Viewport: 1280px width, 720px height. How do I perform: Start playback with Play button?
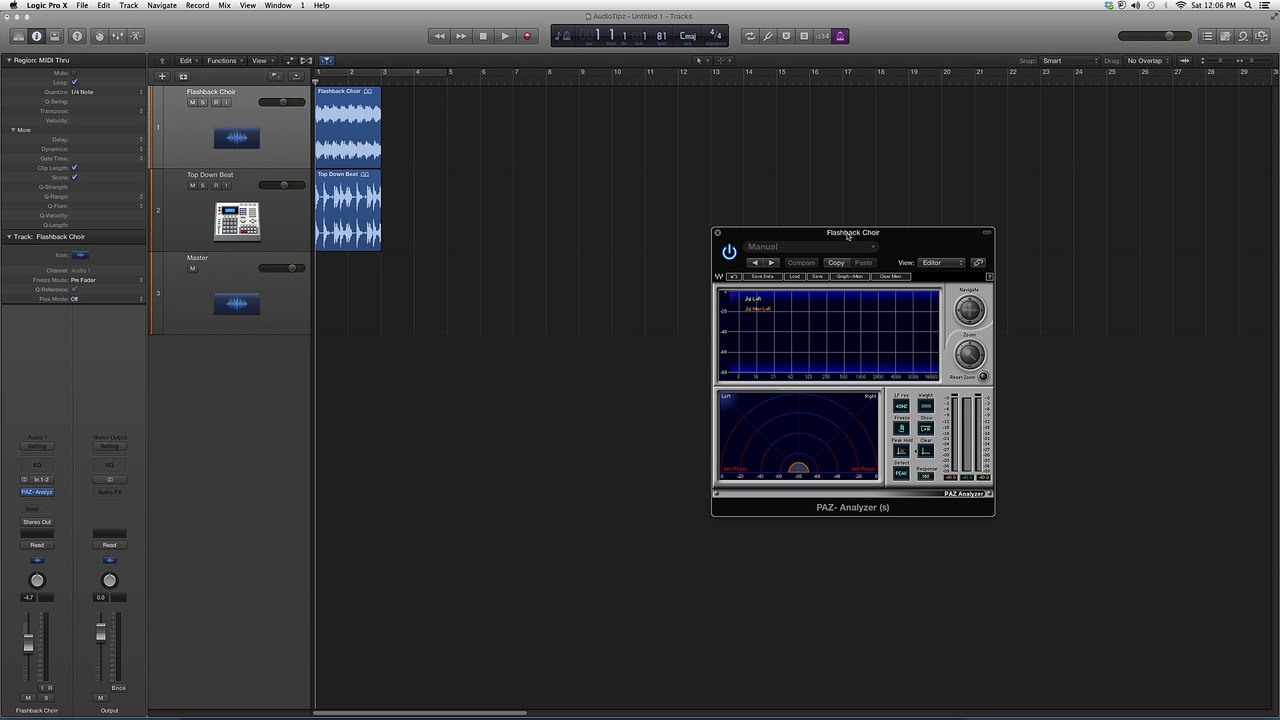point(505,36)
